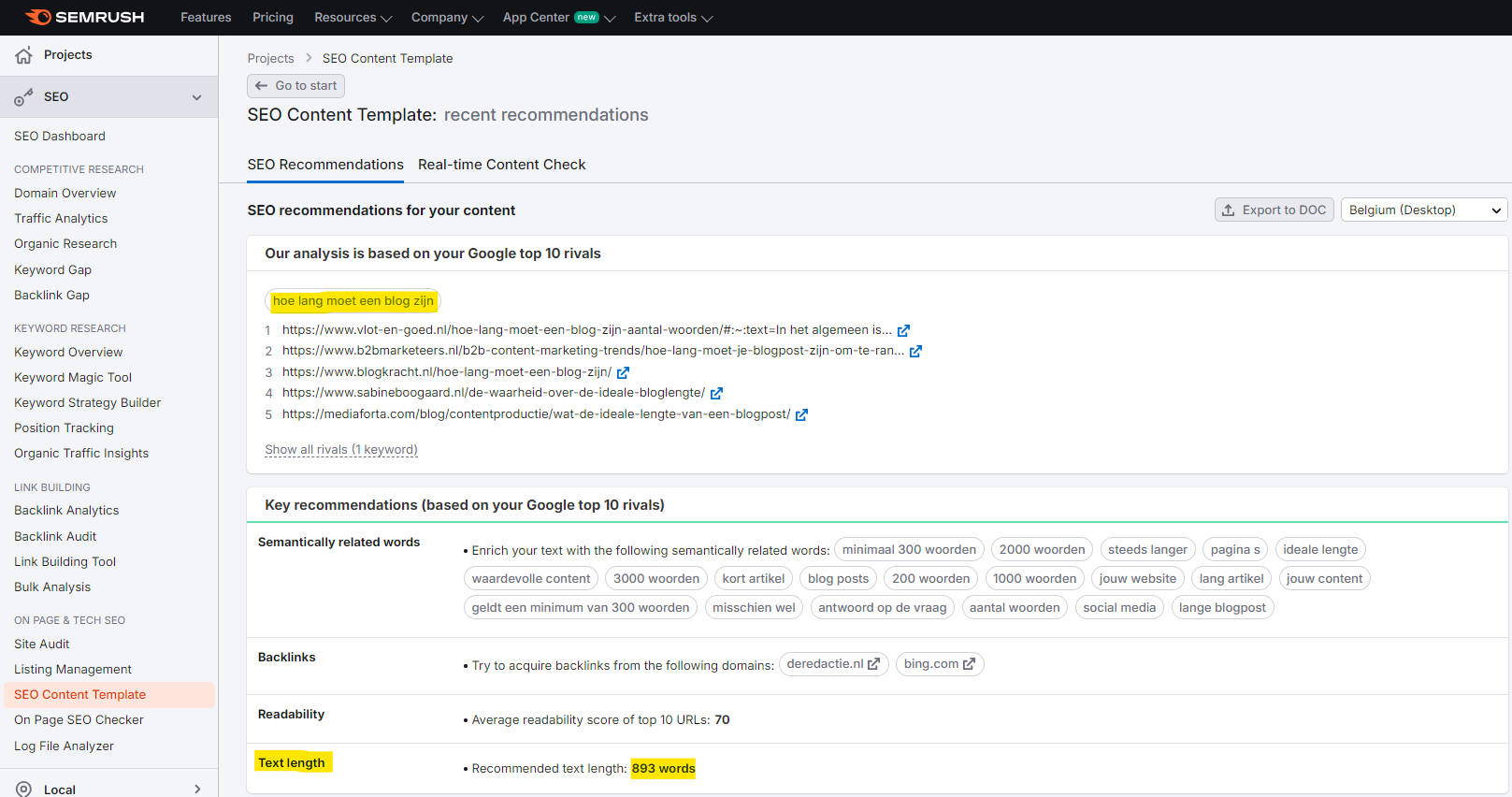The height and width of the screenshot is (797, 1512).
Task: Click the SEO key icon in sidebar
Action: pos(24,97)
